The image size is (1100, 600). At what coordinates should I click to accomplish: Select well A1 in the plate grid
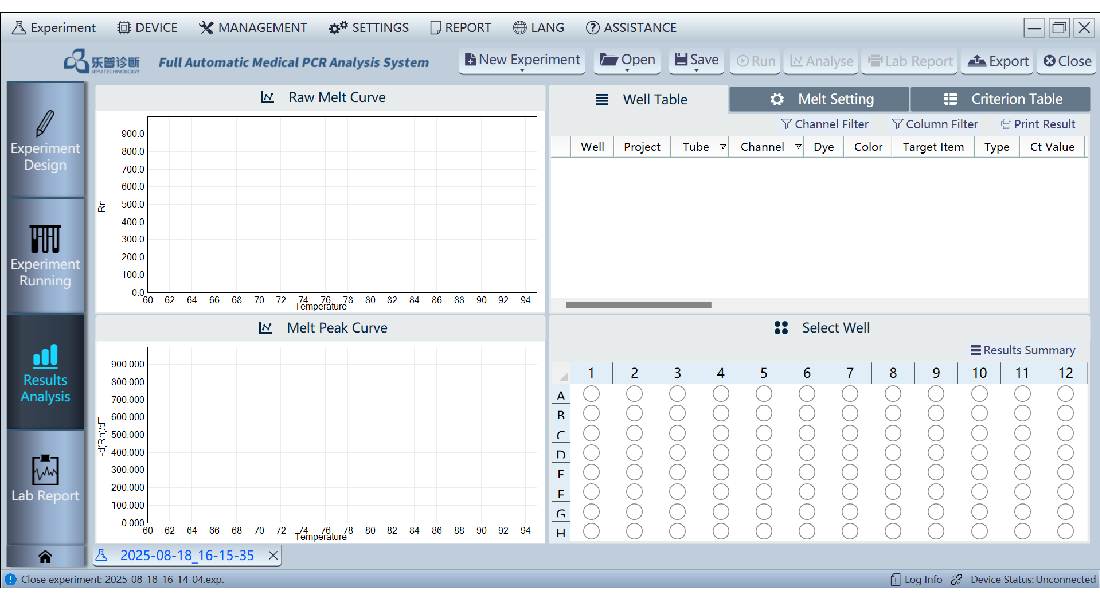591,394
